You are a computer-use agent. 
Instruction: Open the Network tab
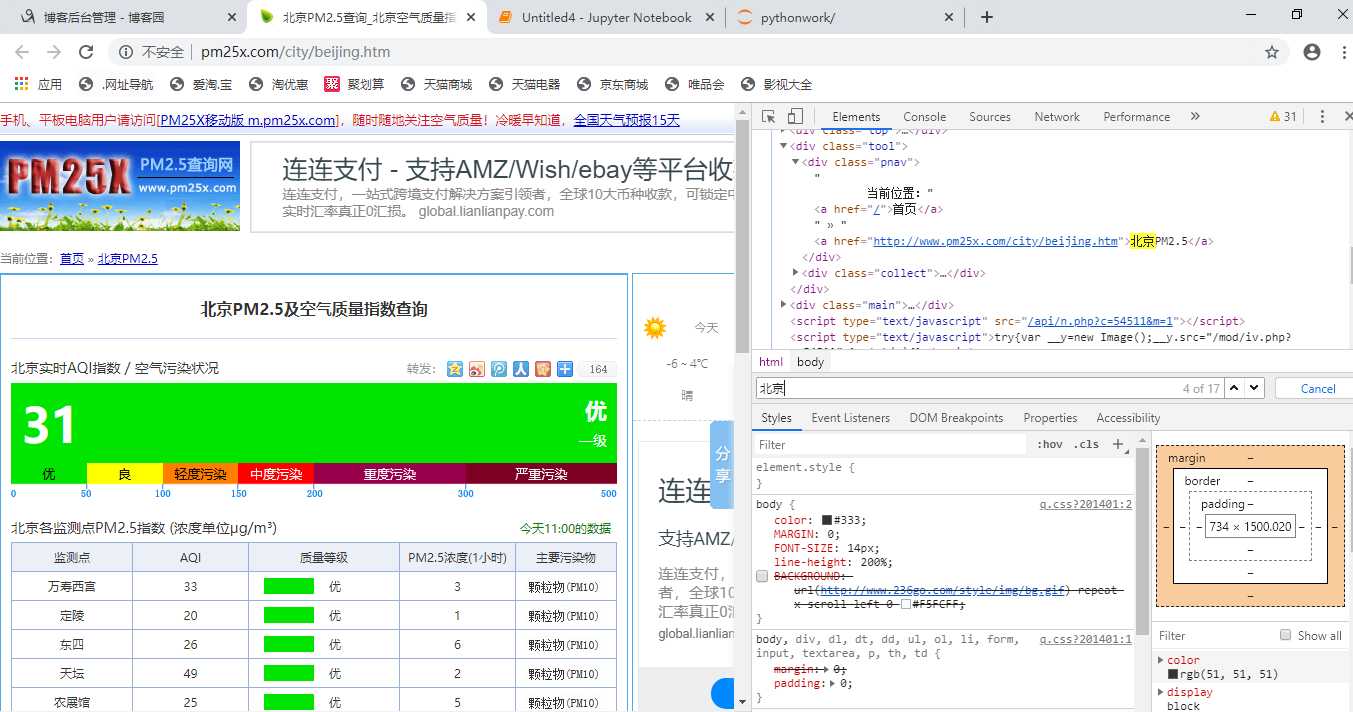pos(1057,116)
